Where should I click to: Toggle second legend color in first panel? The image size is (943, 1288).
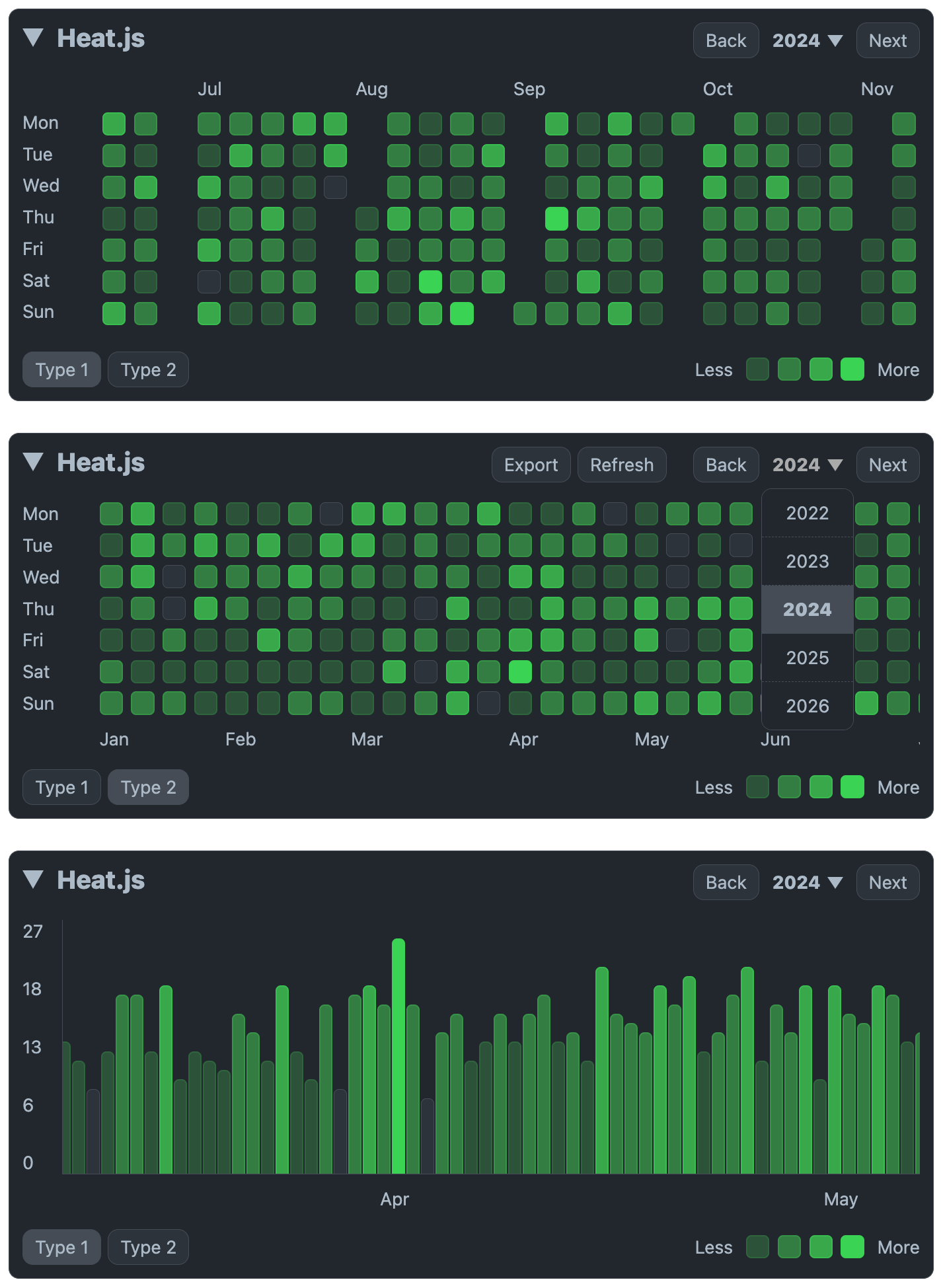point(789,369)
